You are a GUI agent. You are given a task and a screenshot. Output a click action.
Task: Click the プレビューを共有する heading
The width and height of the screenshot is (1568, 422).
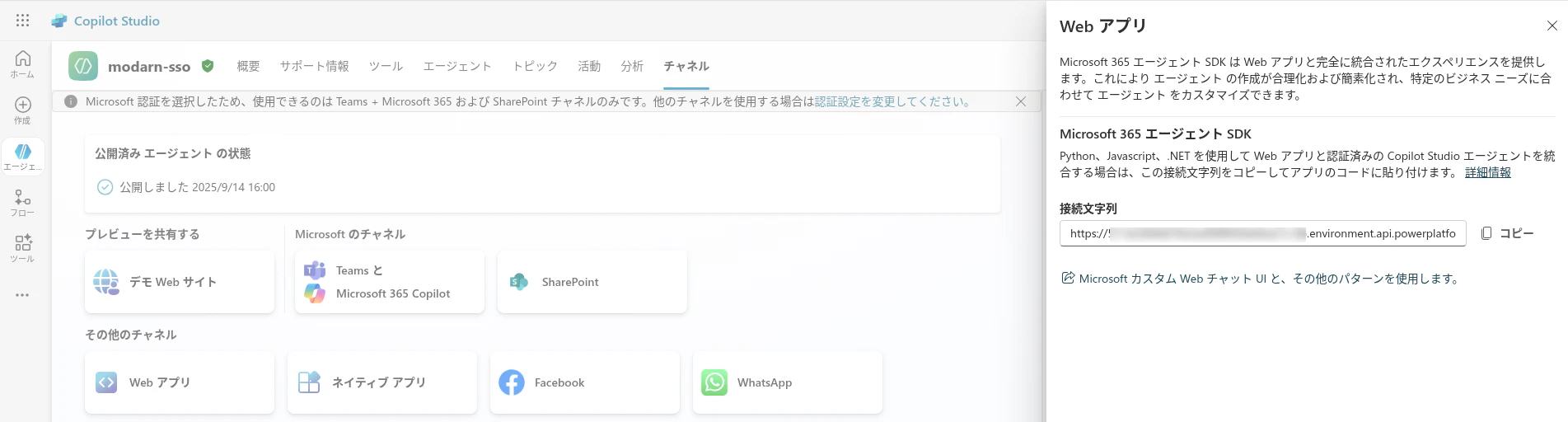click(143, 234)
